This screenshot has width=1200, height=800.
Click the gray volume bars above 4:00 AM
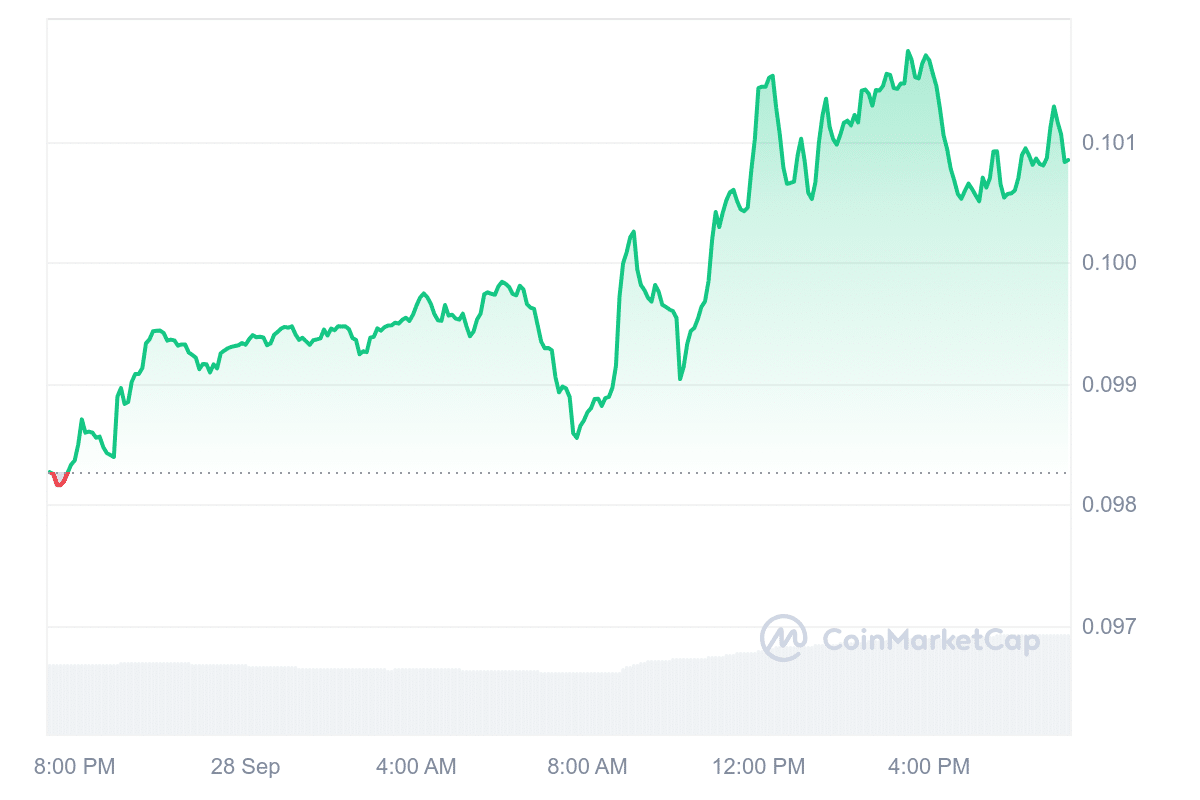[x=416, y=700]
